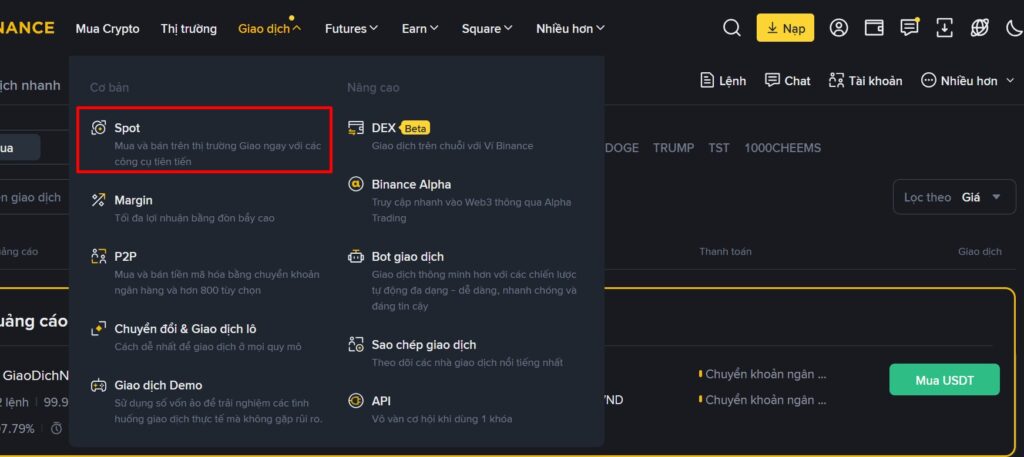Expand the Futures dropdown menu
Viewport: 1024px width, 457px height.
coord(351,29)
